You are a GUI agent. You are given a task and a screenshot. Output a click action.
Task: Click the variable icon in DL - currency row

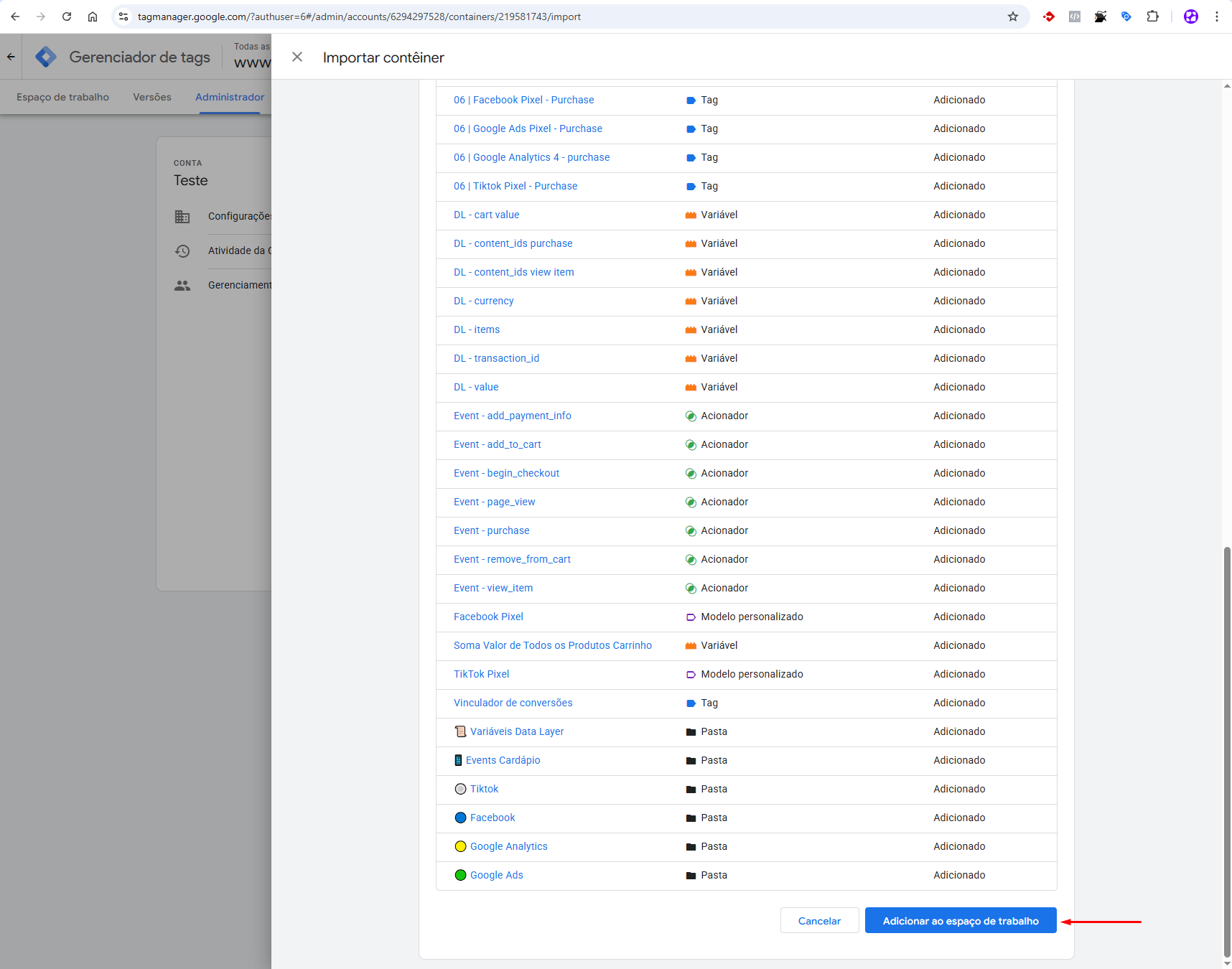coord(691,301)
